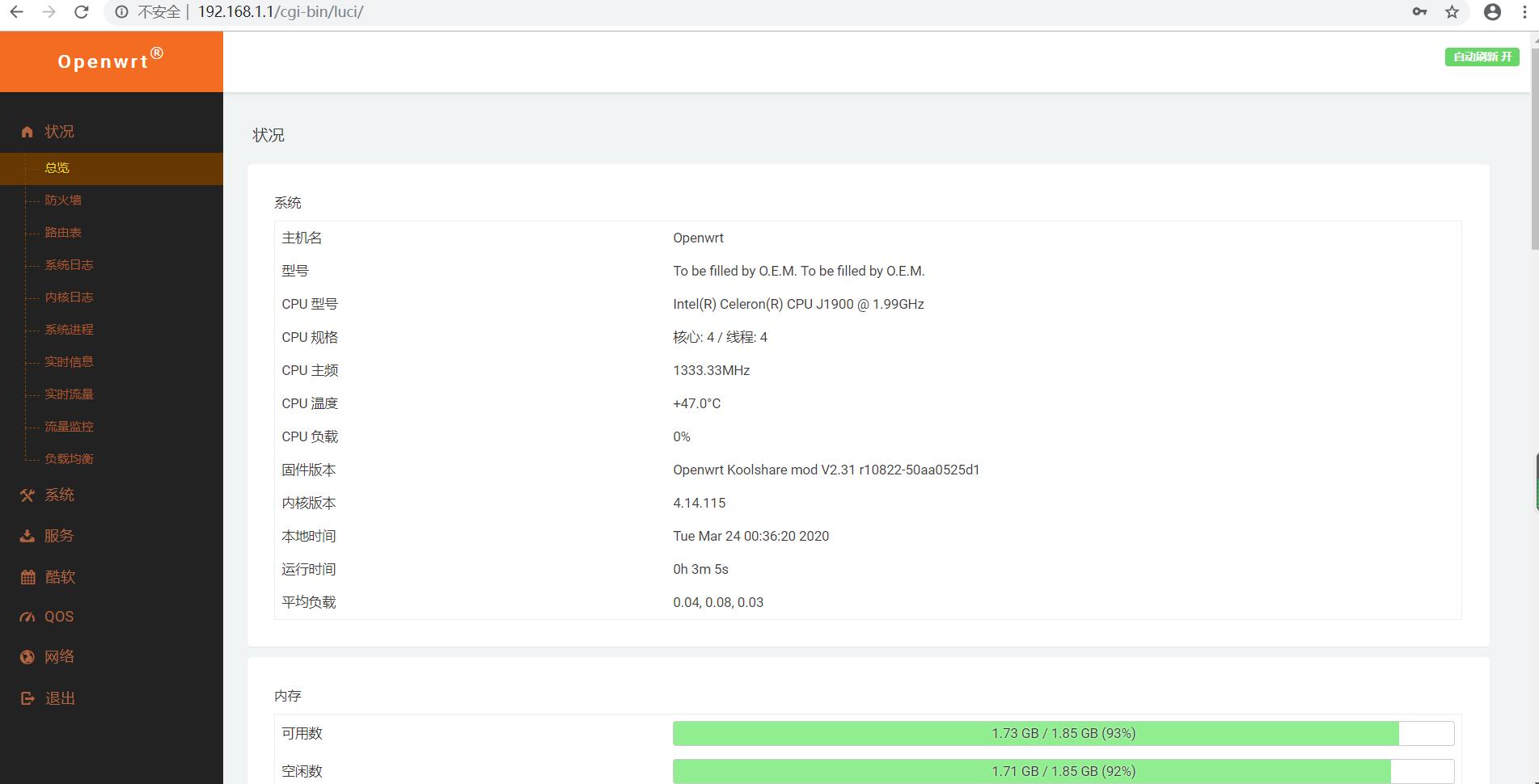Click the 状况 page heading

[268, 135]
